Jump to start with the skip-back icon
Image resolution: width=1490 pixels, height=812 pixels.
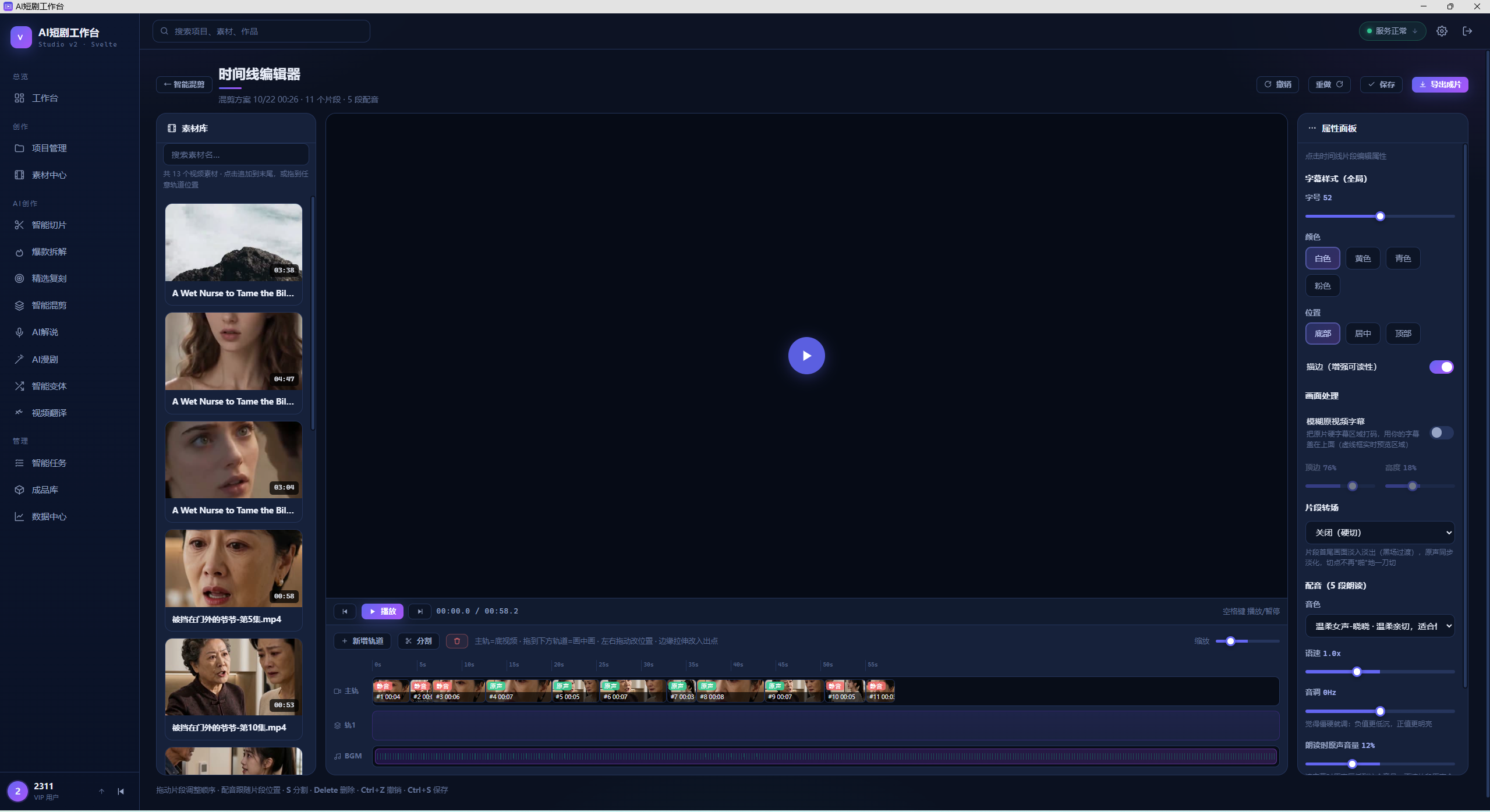pyautogui.click(x=345, y=611)
